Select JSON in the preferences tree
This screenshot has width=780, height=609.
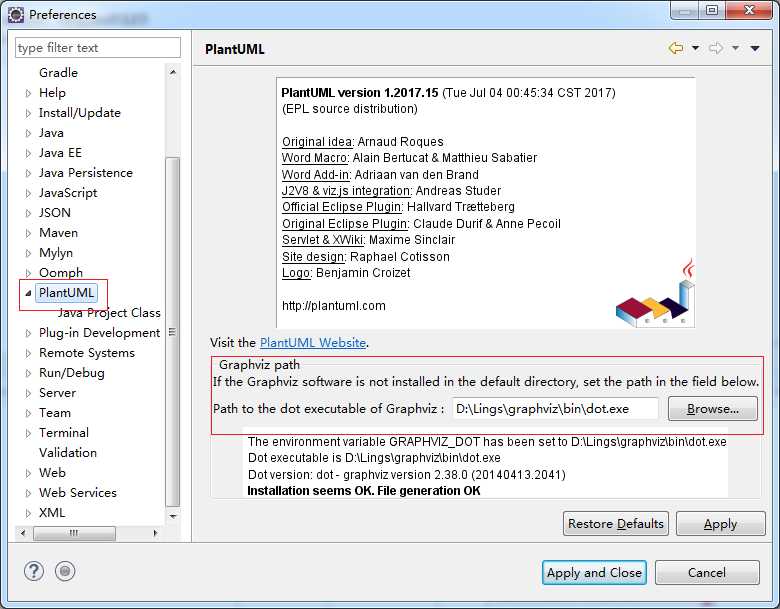[x=55, y=213]
